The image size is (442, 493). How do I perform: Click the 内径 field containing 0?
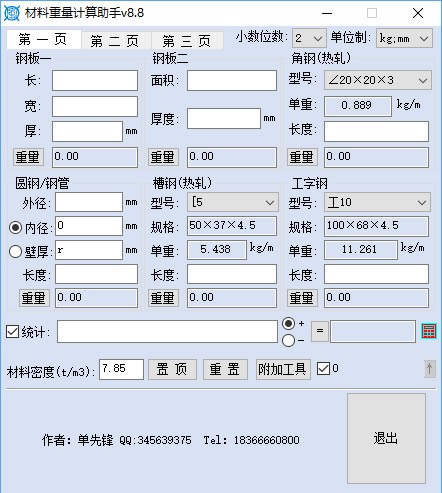(x=89, y=226)
